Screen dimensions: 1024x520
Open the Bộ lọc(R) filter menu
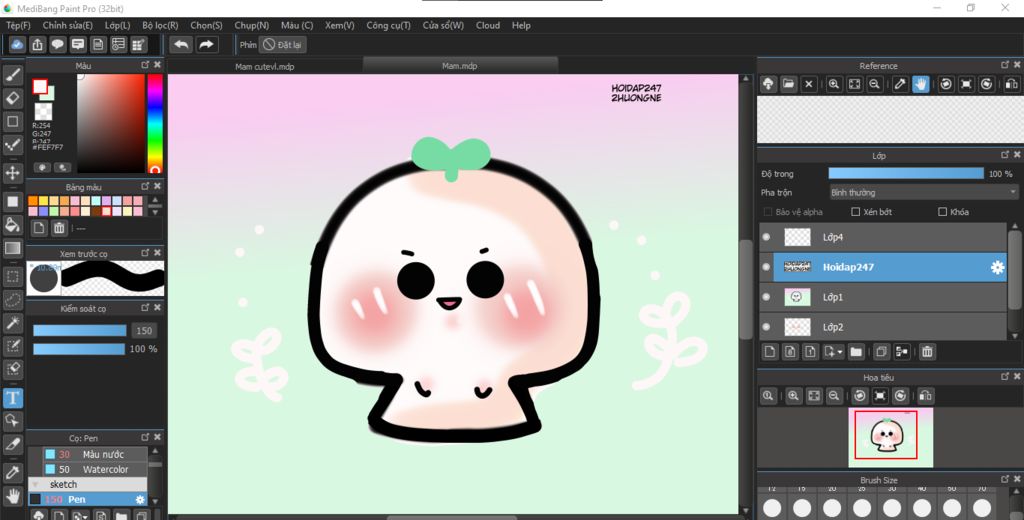(x=160, y=25)
